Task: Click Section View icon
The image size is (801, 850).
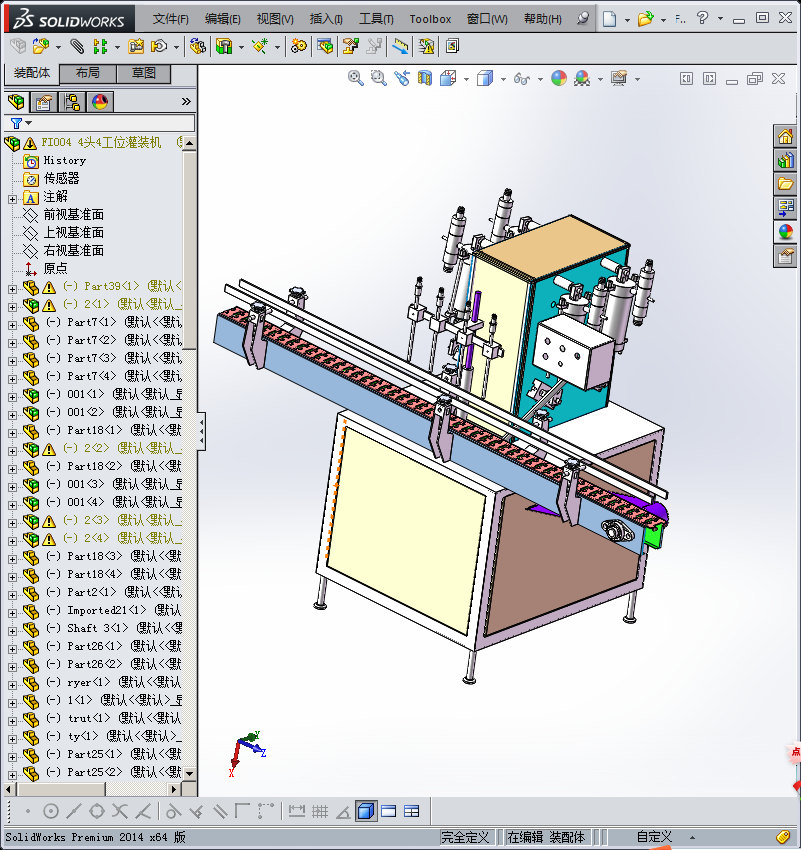Action: tap(425, 78)
